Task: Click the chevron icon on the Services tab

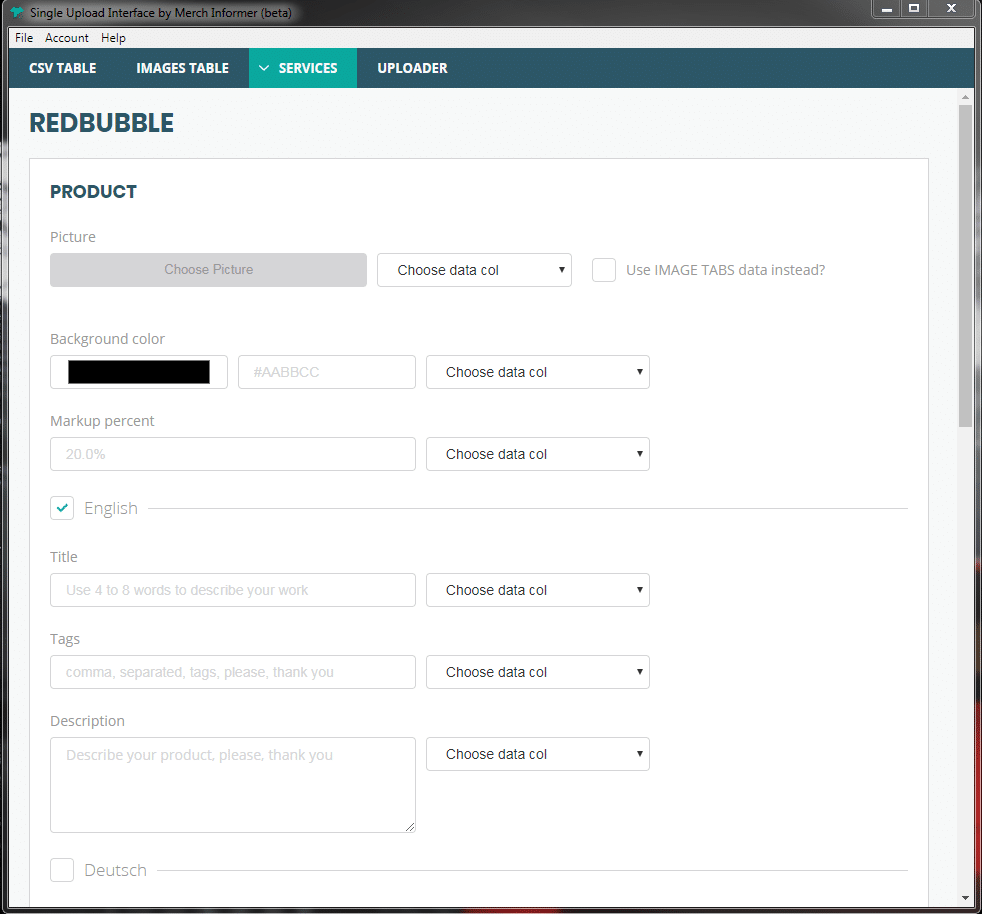Action: tap(264, 68)
